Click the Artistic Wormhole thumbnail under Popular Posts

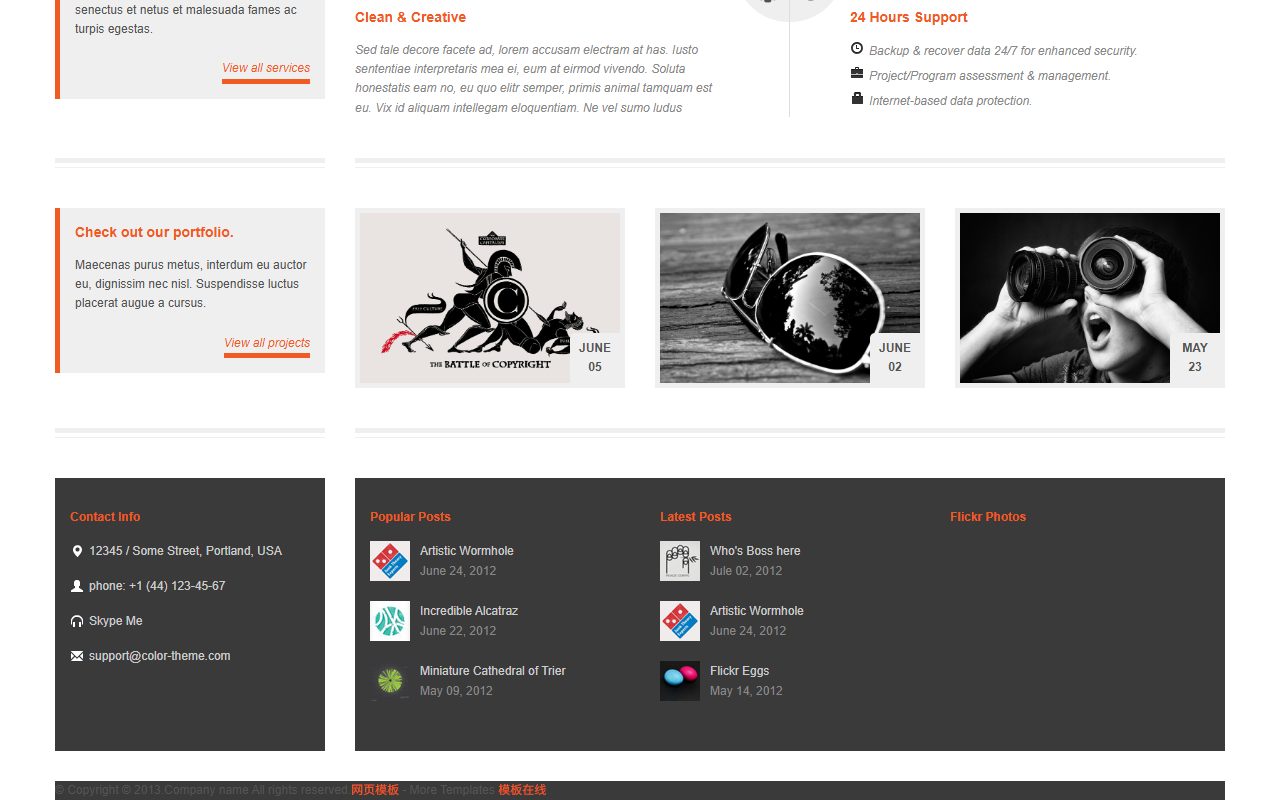(390, 561)
